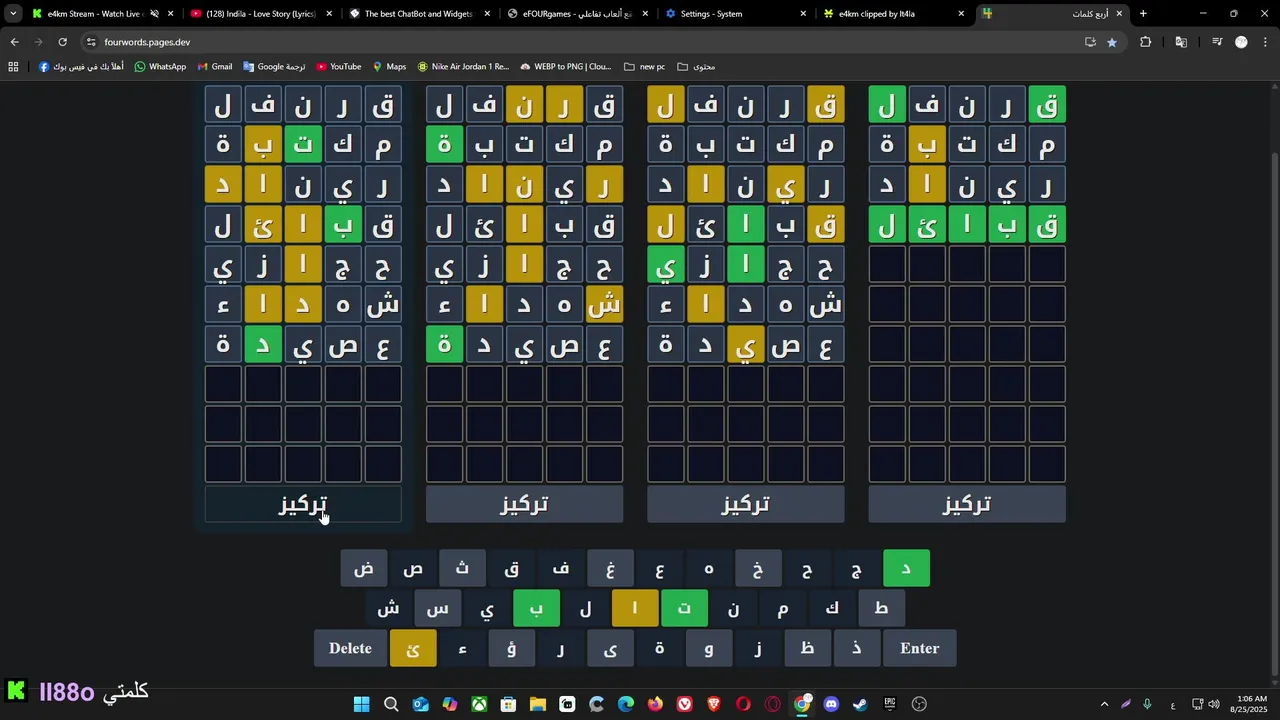Viewport: 1280px width, 720px height.
Task: Open Nike Air Jordan 1 bookmark
Action: coord(463,66)
